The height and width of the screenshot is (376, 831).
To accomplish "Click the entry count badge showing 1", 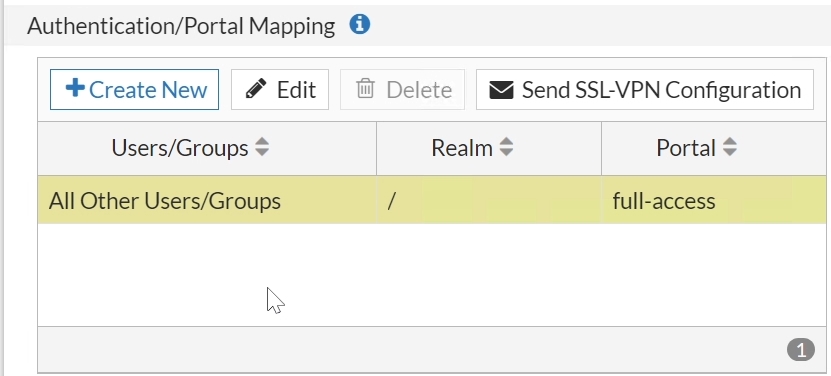I will (x=800, y=349).
